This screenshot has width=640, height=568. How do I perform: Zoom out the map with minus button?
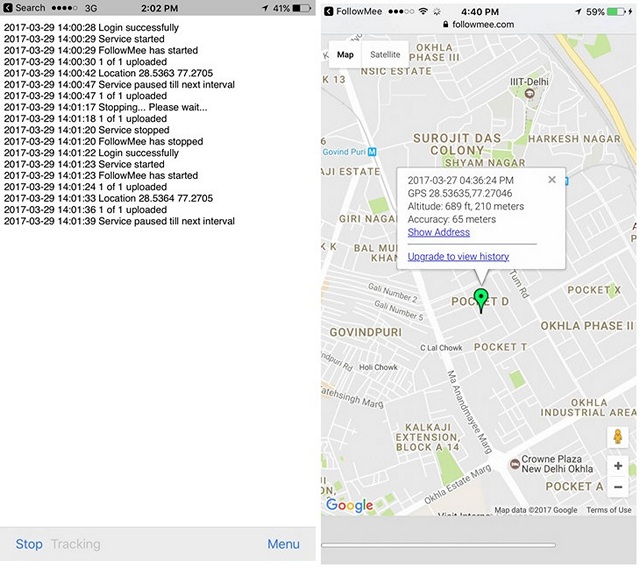point(618,487)
